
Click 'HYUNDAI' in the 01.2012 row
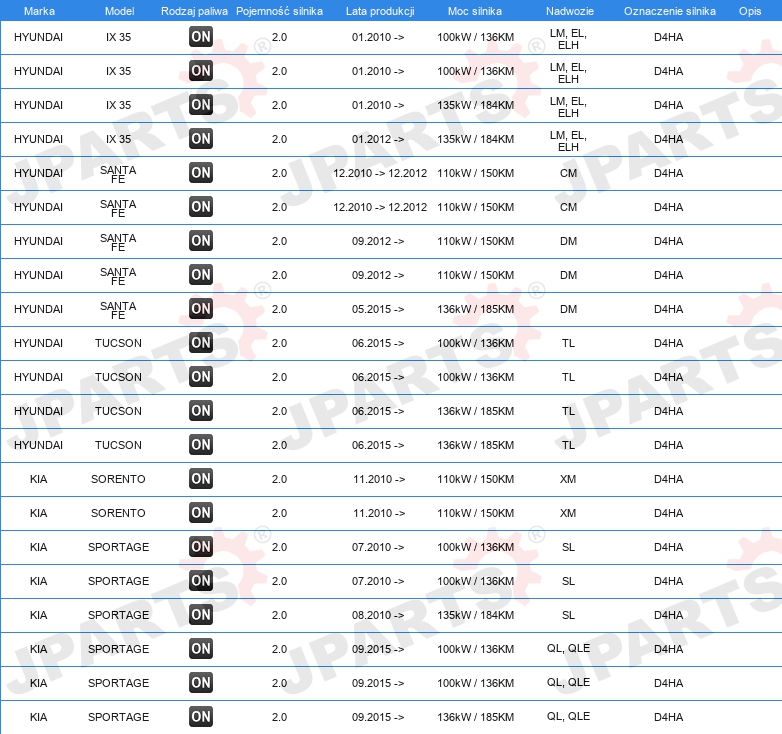coord(38,139)
